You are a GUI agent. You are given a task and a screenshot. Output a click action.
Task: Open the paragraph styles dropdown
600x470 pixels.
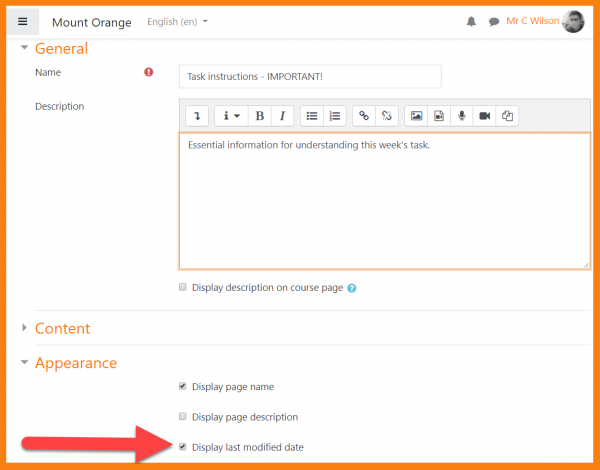tap(231, 116)
